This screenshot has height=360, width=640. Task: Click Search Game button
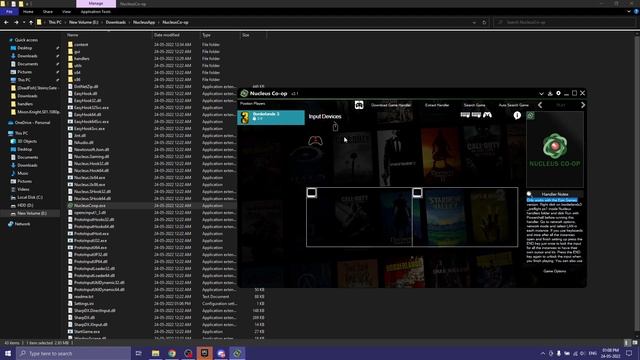coord(474,105)
